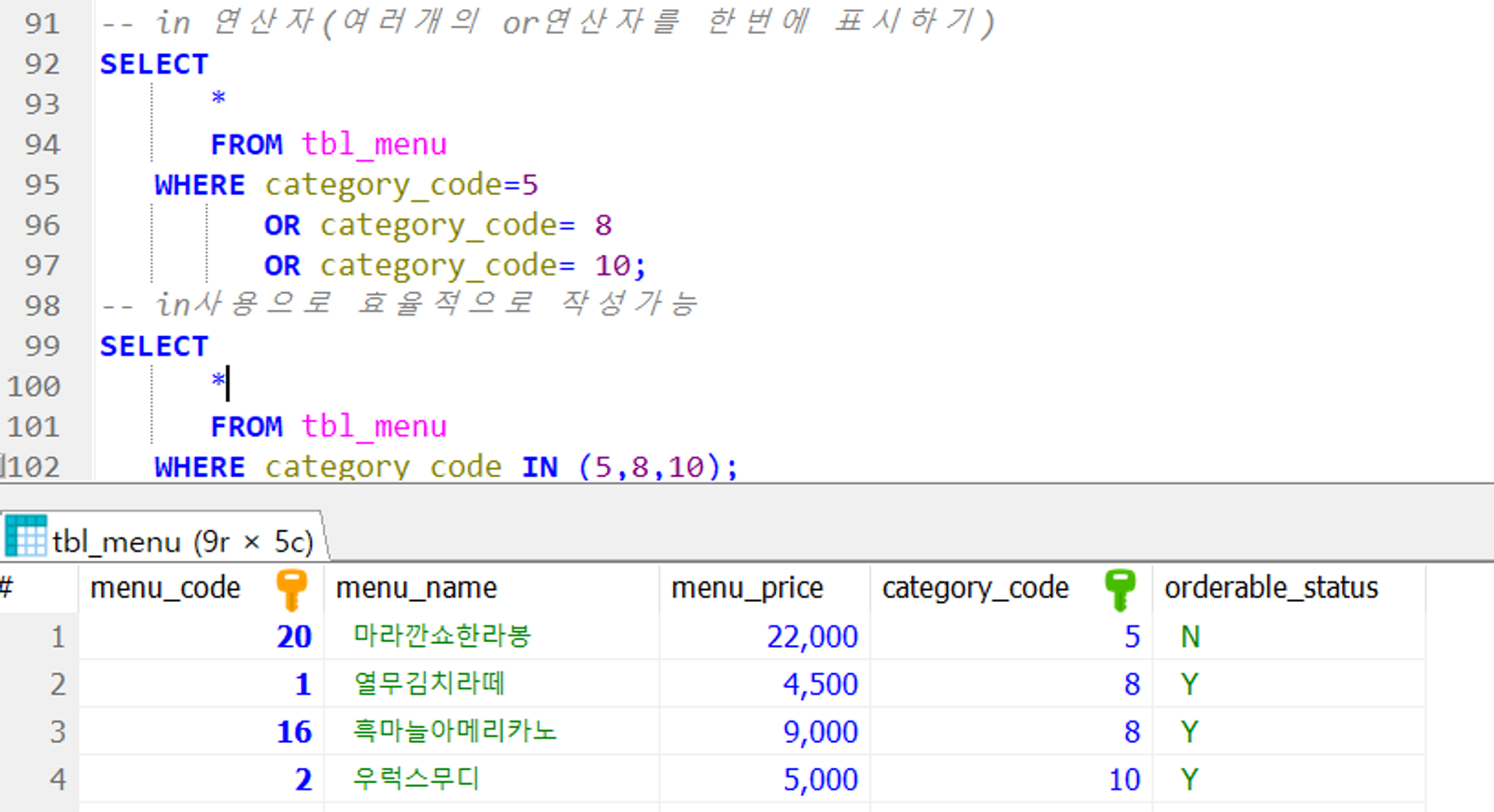Screen dimensions: 1494x812
Task: Click the SELECT keyword on line 99
Action: (154, 346)
